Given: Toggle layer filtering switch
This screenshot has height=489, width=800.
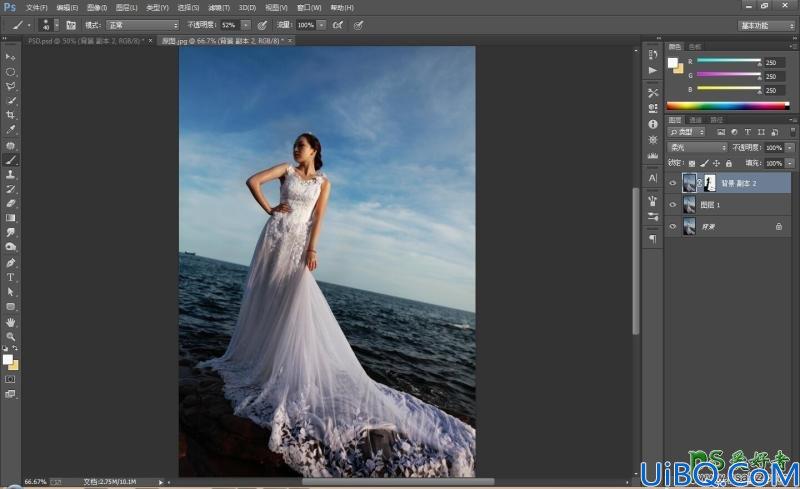Looking at the screenshot, I should (792, 132).
